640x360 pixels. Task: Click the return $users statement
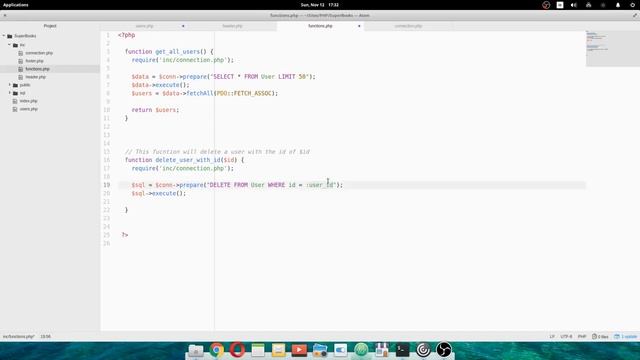155,110
